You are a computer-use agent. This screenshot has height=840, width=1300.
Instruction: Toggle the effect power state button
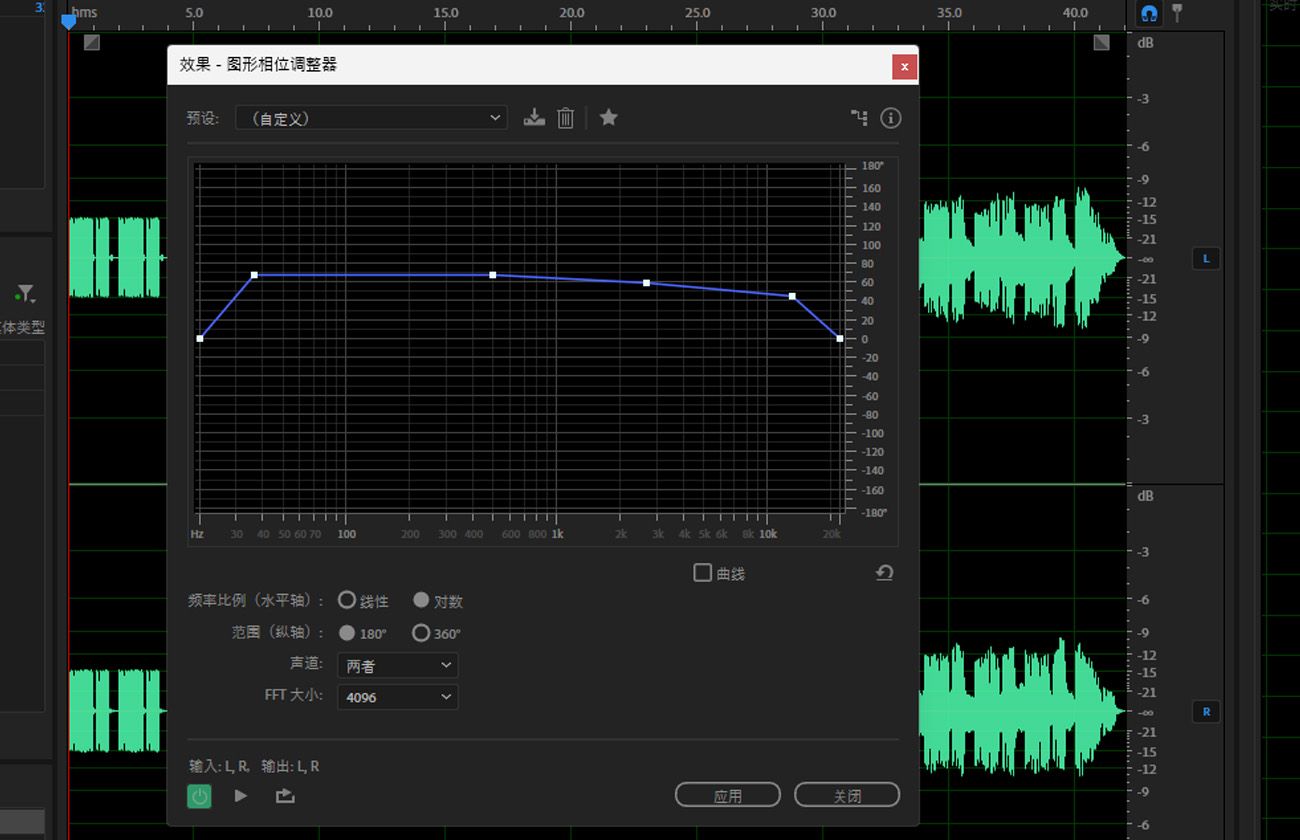coord(199,796)
